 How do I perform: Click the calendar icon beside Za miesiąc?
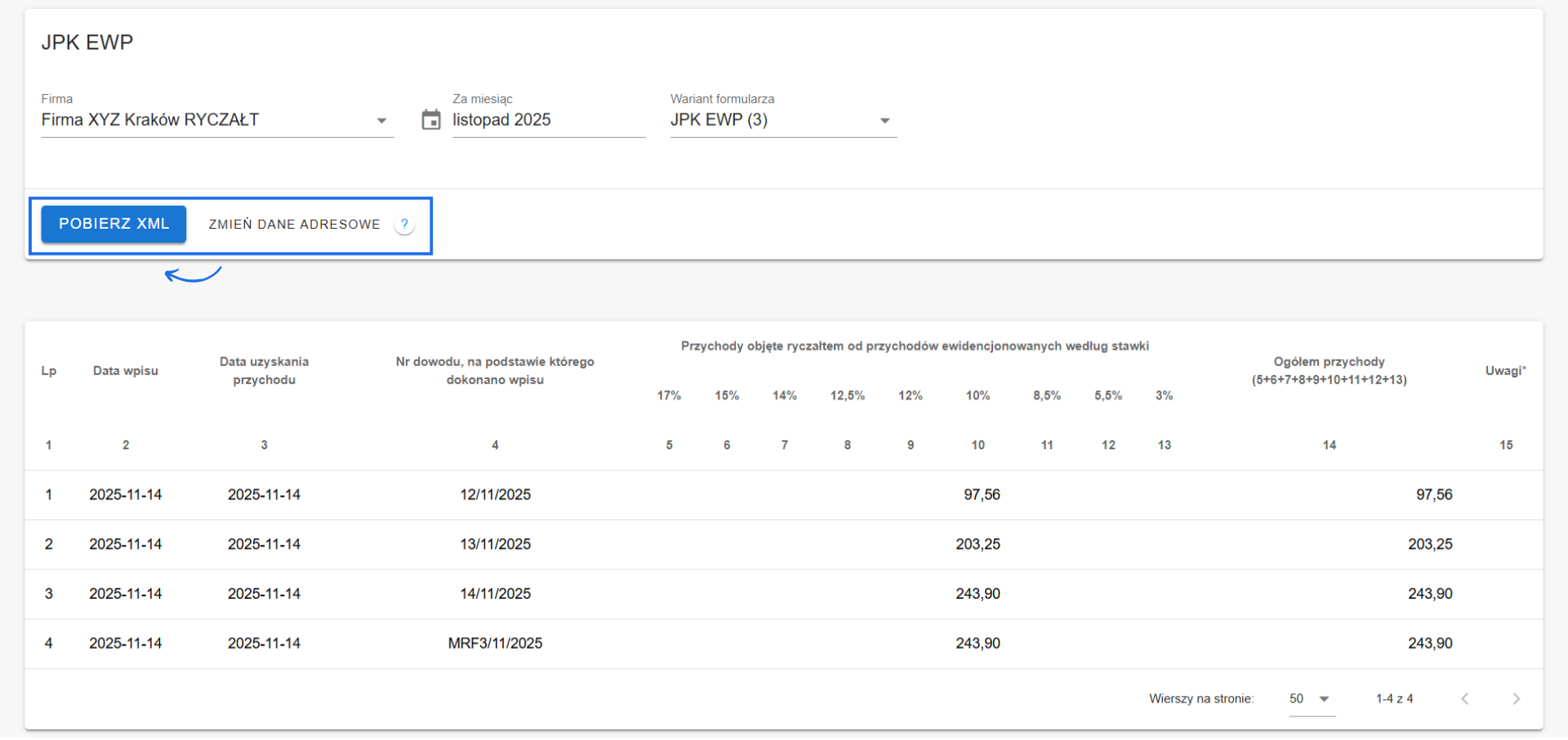[430, 120]
